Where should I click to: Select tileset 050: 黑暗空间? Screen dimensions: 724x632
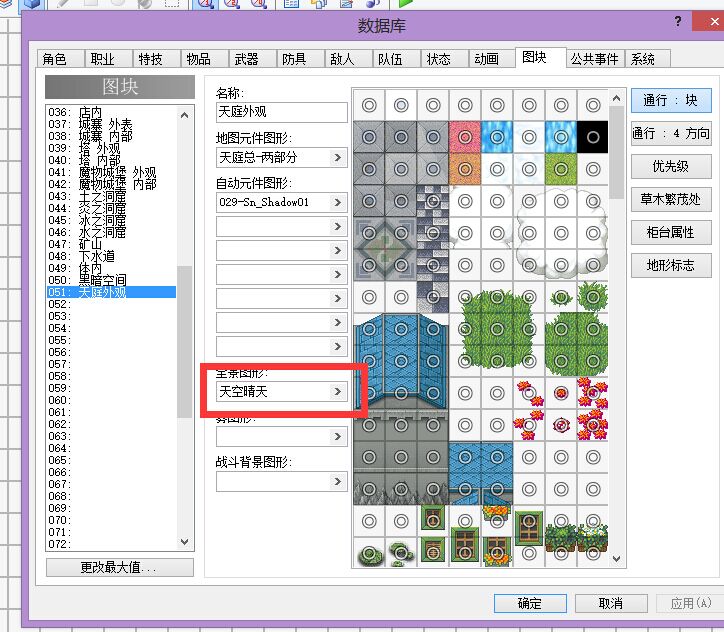[x=111, y=280]
